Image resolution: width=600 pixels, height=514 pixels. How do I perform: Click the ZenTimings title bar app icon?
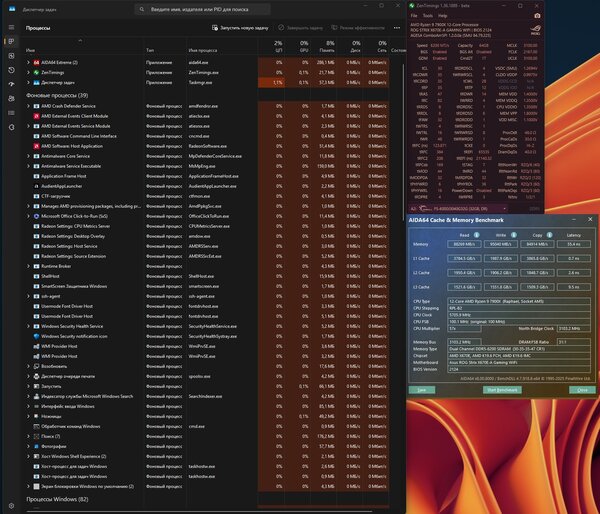412,6
